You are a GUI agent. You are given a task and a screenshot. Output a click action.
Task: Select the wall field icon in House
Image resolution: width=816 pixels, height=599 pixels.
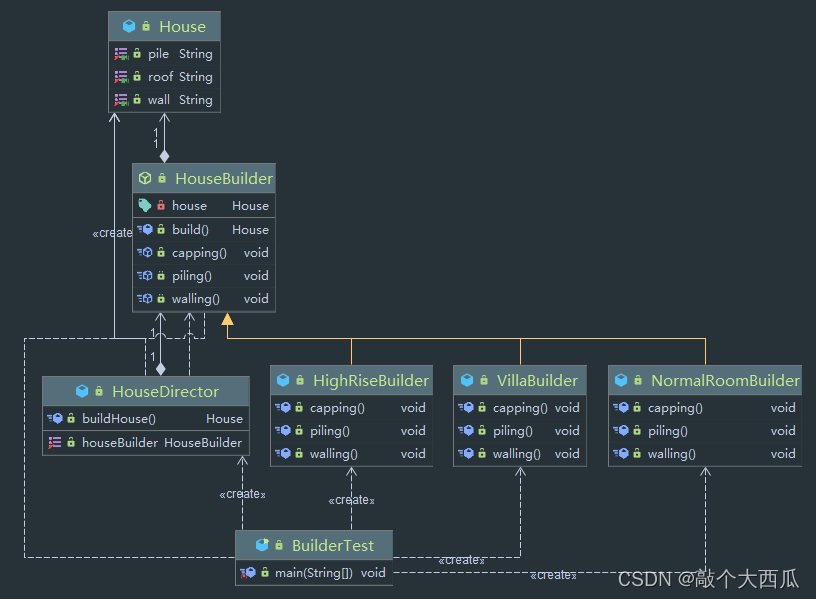coord(121,99)
